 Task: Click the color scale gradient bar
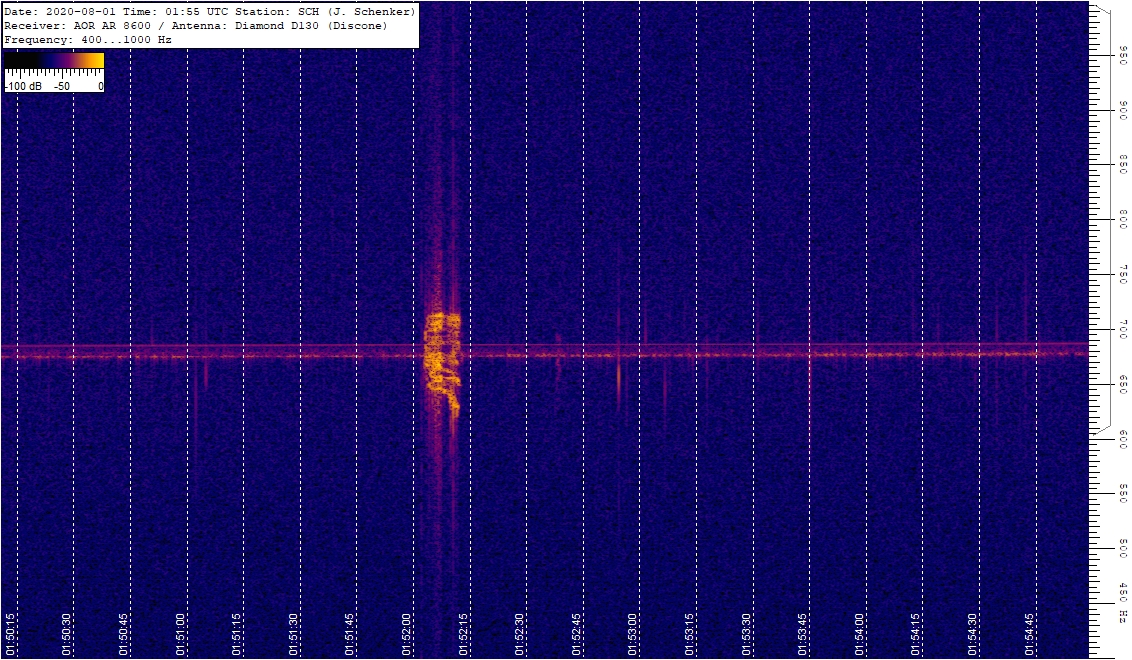[x=54, y=61]
